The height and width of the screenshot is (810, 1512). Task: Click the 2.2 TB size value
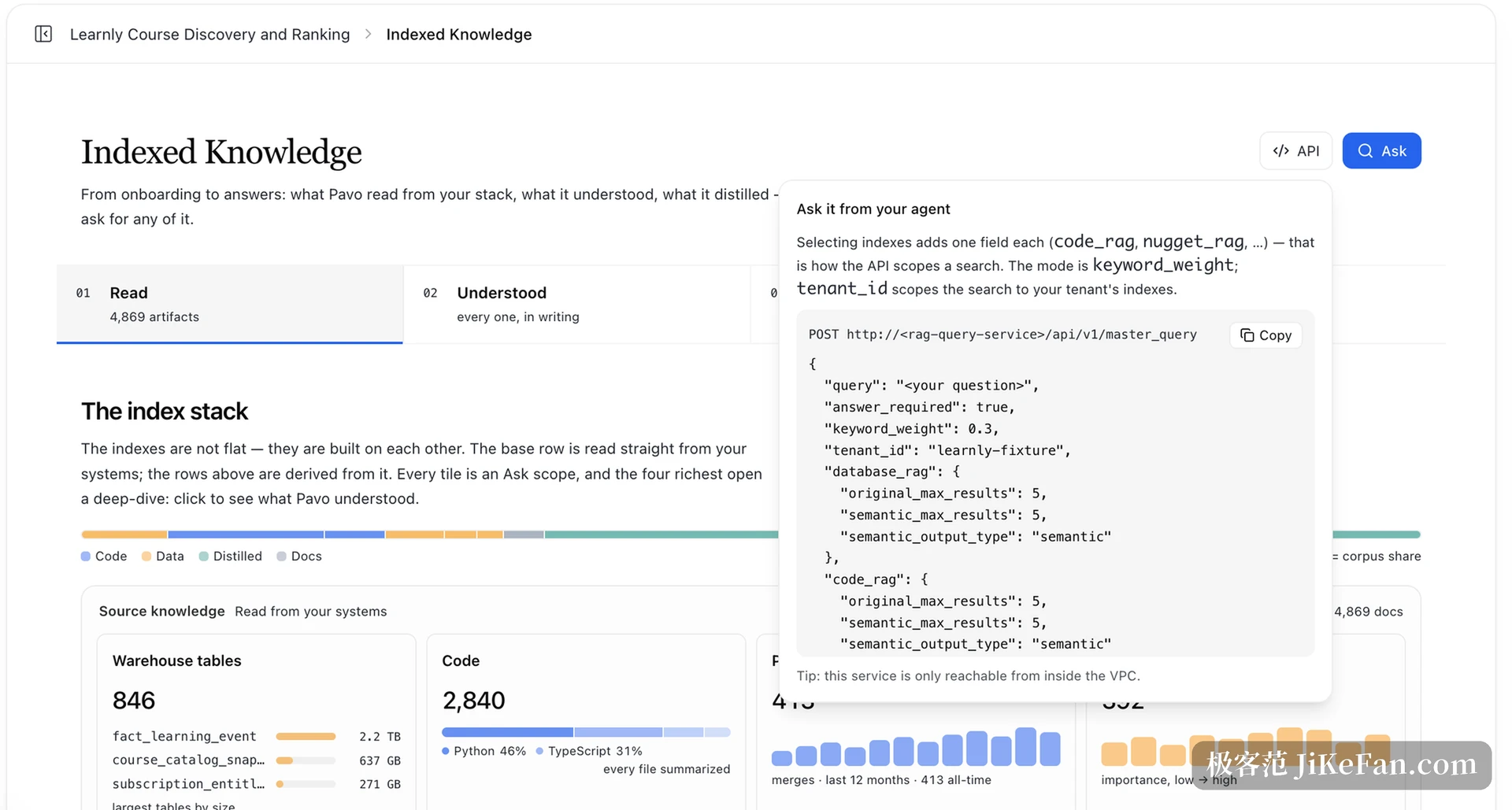click(380, 737)
